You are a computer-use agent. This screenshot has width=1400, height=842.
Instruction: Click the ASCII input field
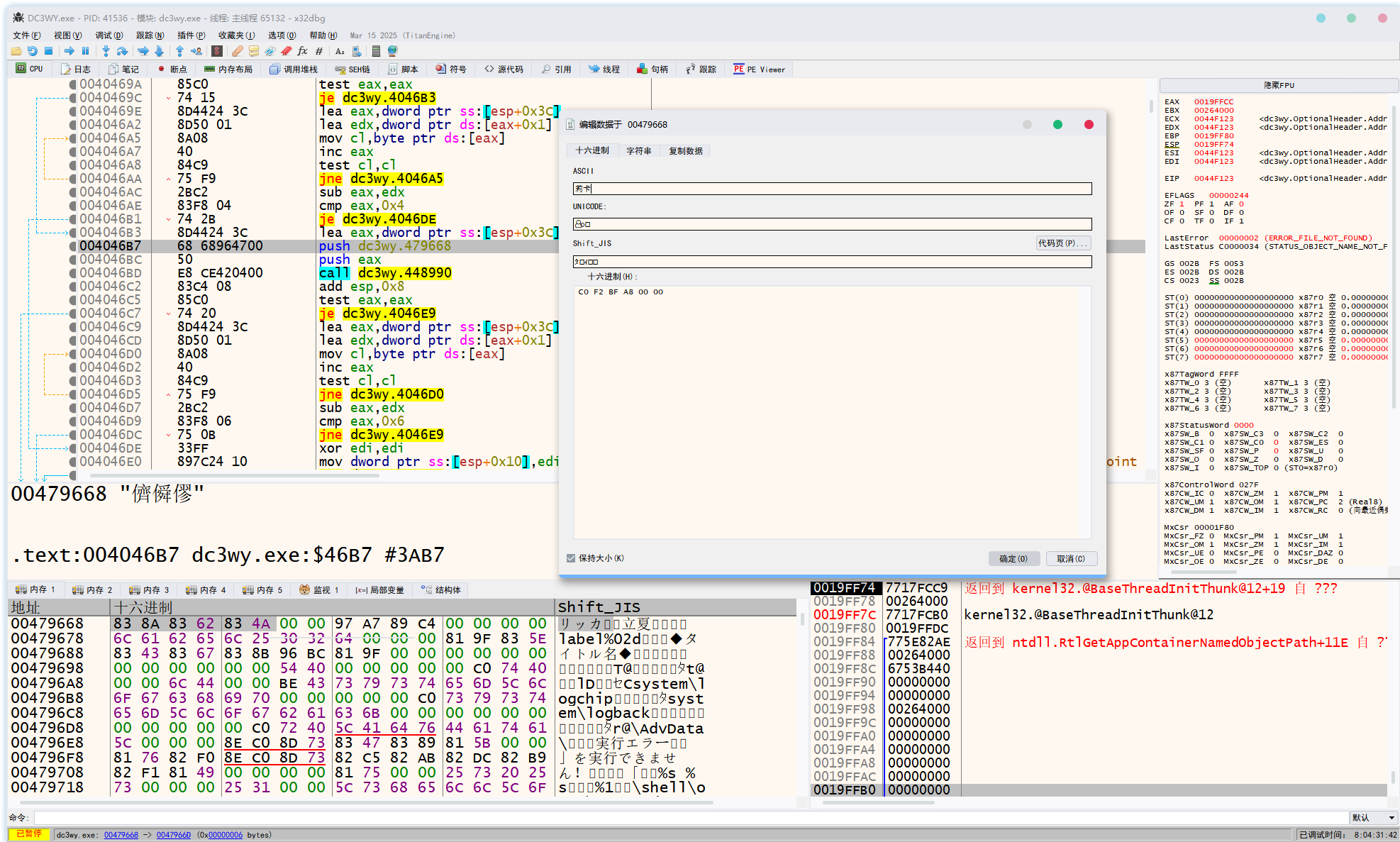coord(832,189)
